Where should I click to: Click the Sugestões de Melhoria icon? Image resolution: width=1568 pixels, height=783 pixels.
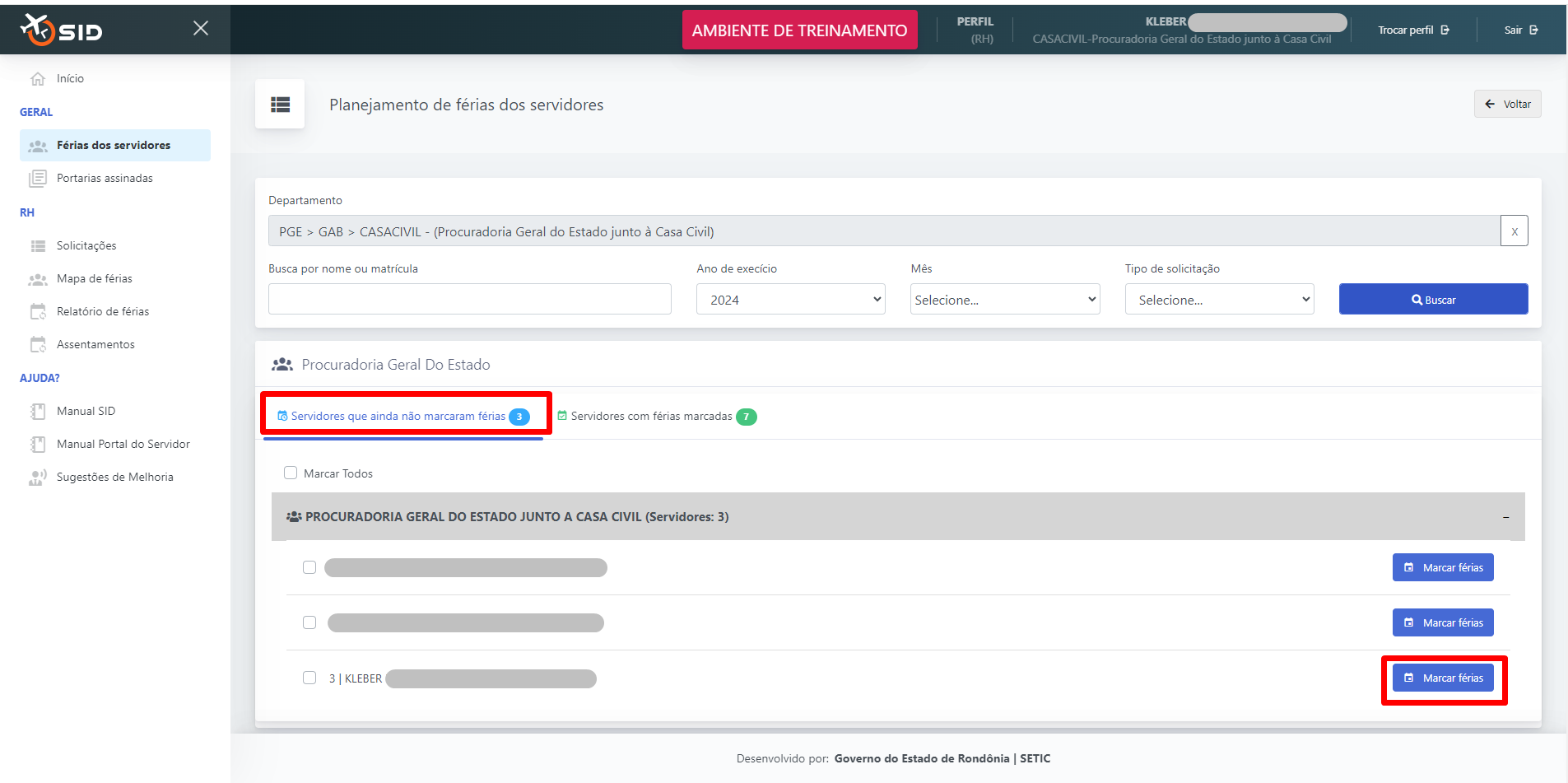[38, 478]
